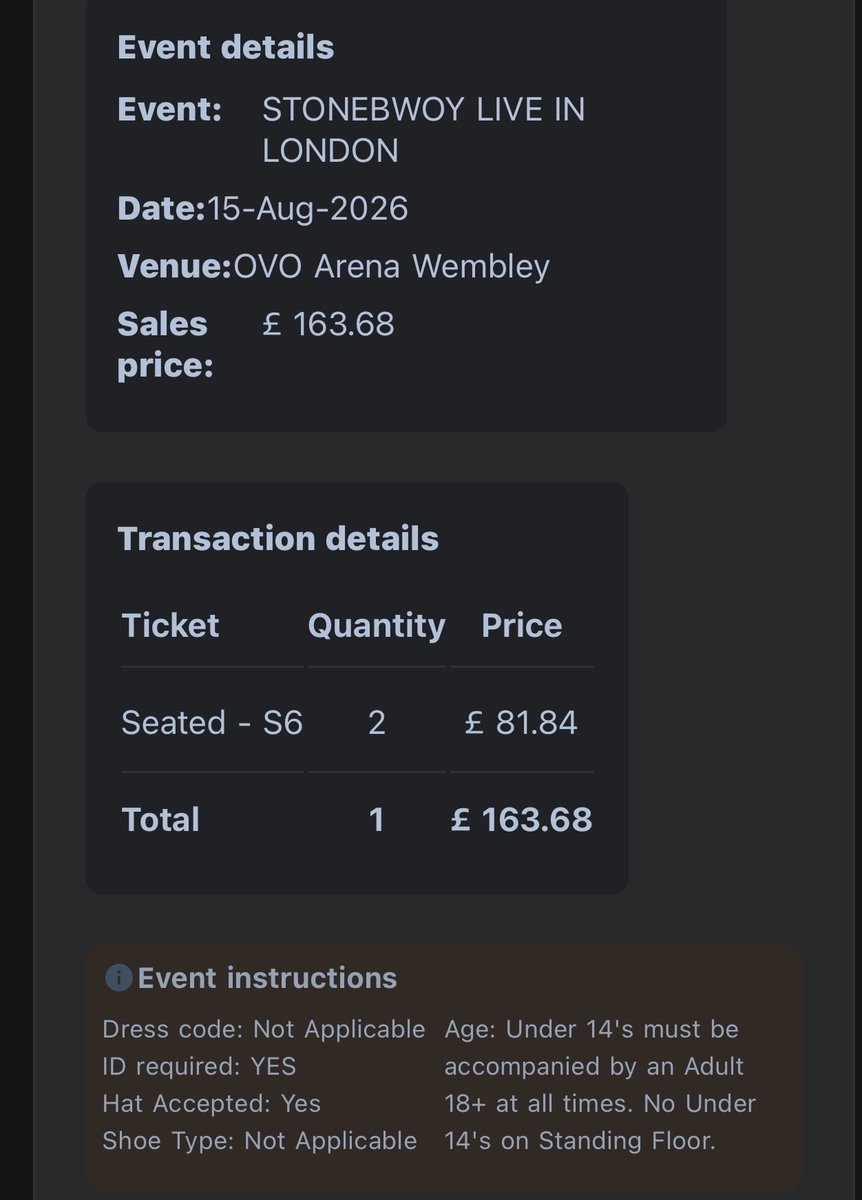Click the Total row label

click(x=160, y=819)
